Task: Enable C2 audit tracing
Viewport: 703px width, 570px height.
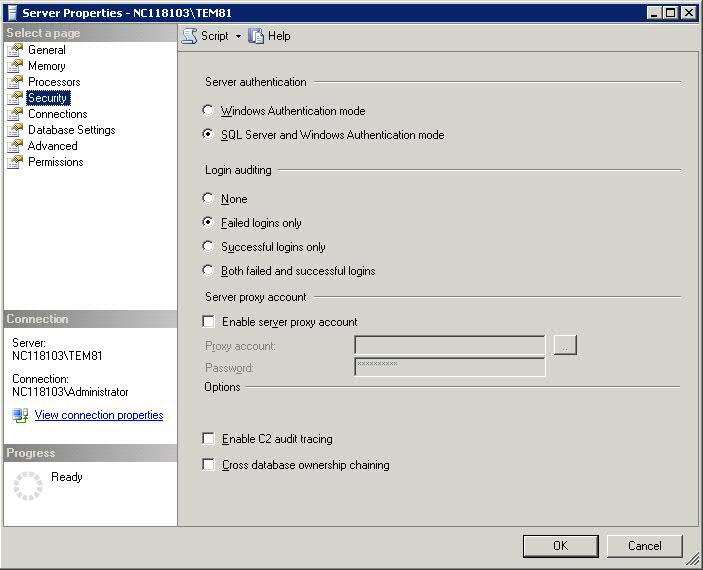Action: 209,439
